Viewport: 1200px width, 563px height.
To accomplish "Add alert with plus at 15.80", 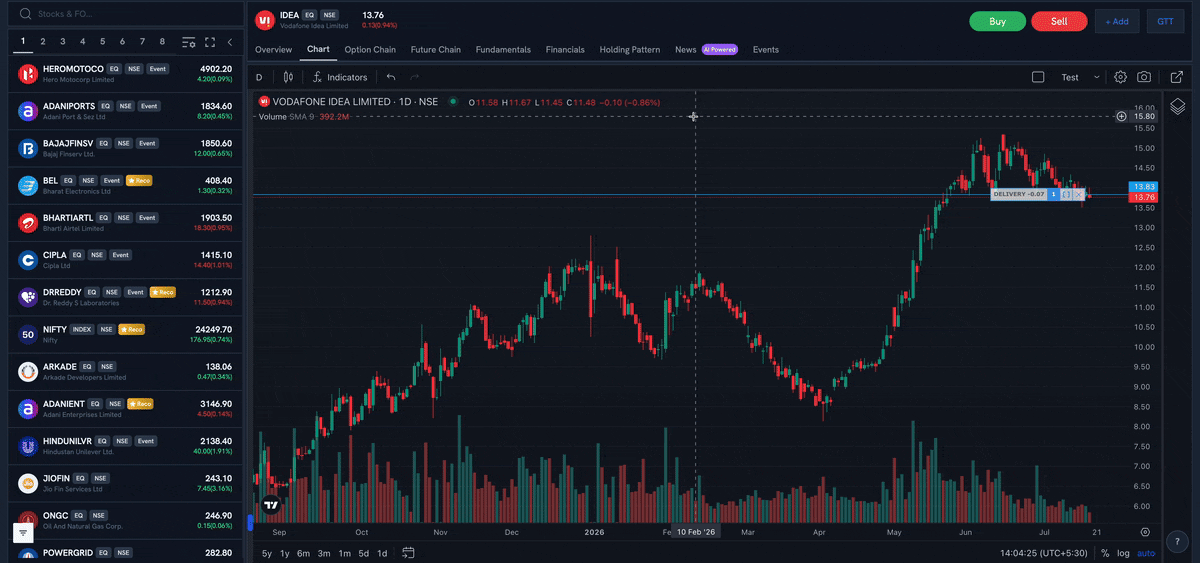I will point(1121,117).
